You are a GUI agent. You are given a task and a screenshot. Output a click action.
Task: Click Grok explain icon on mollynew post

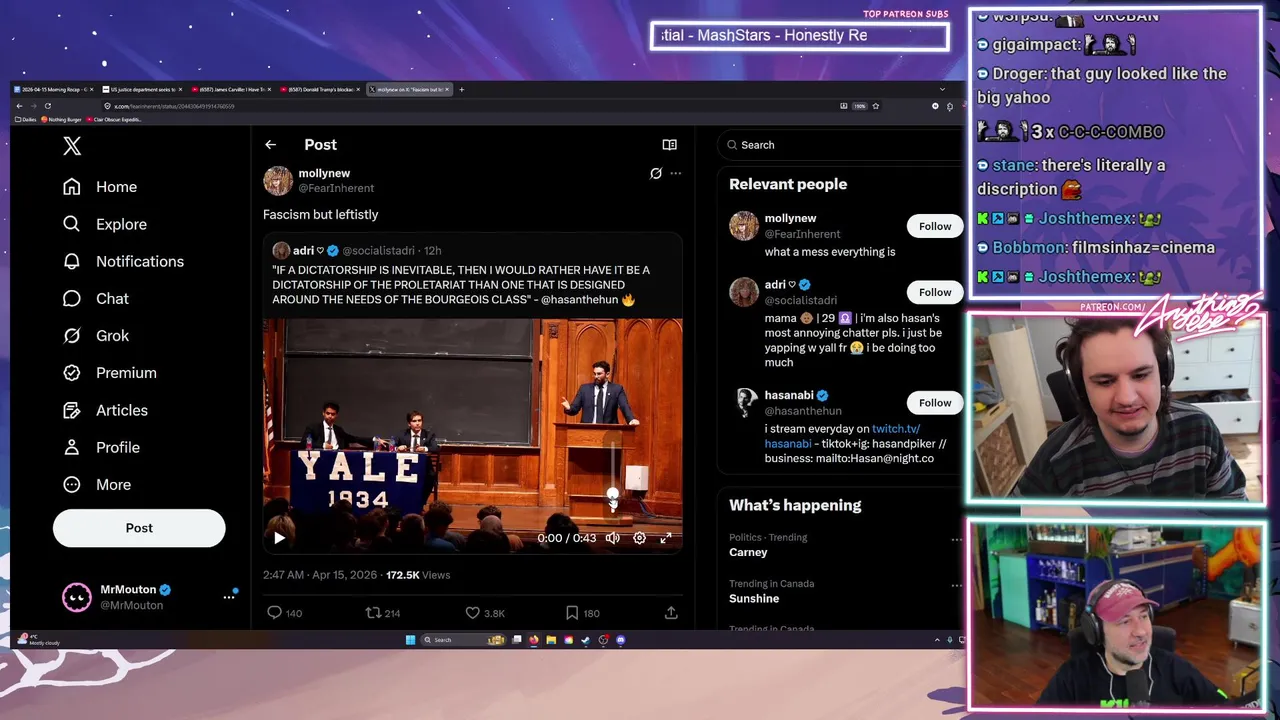pos(655,173)
